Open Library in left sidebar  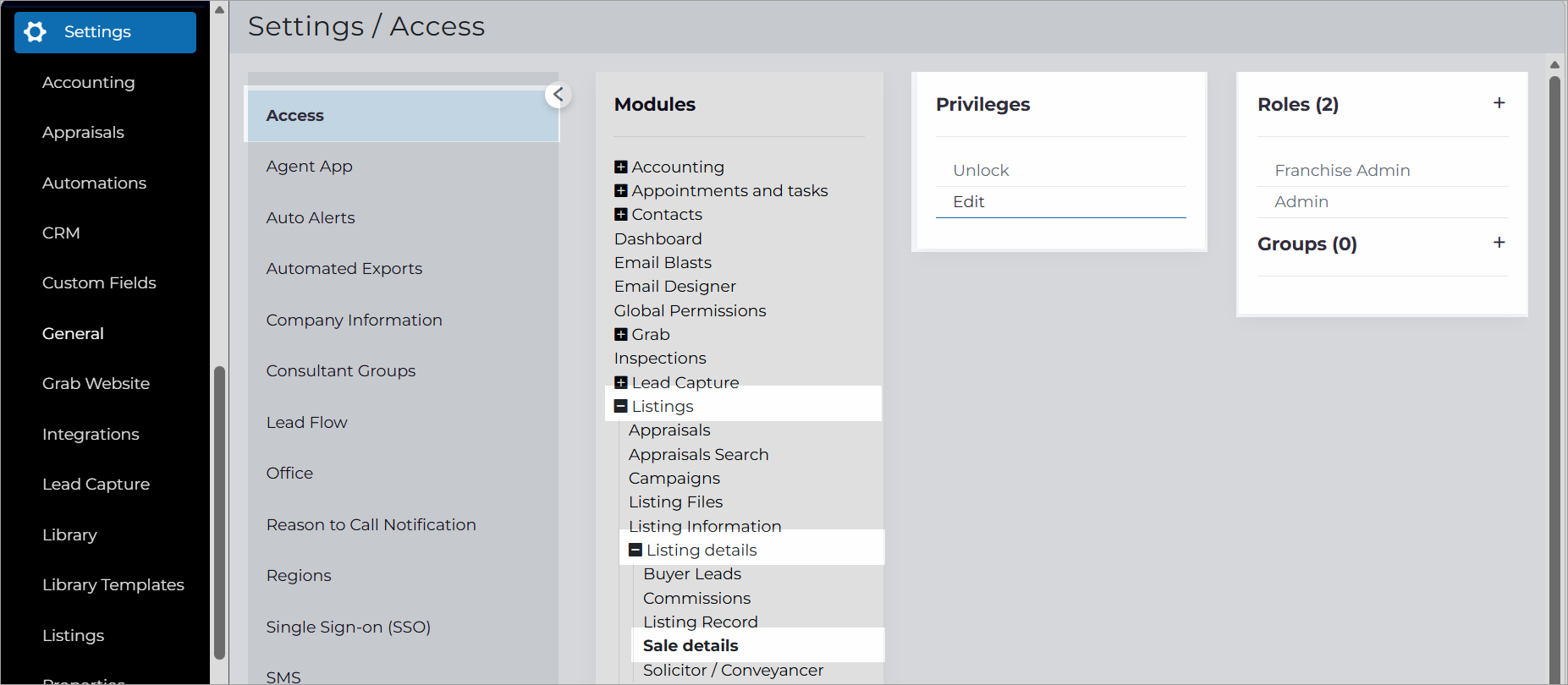pos(69,534)
